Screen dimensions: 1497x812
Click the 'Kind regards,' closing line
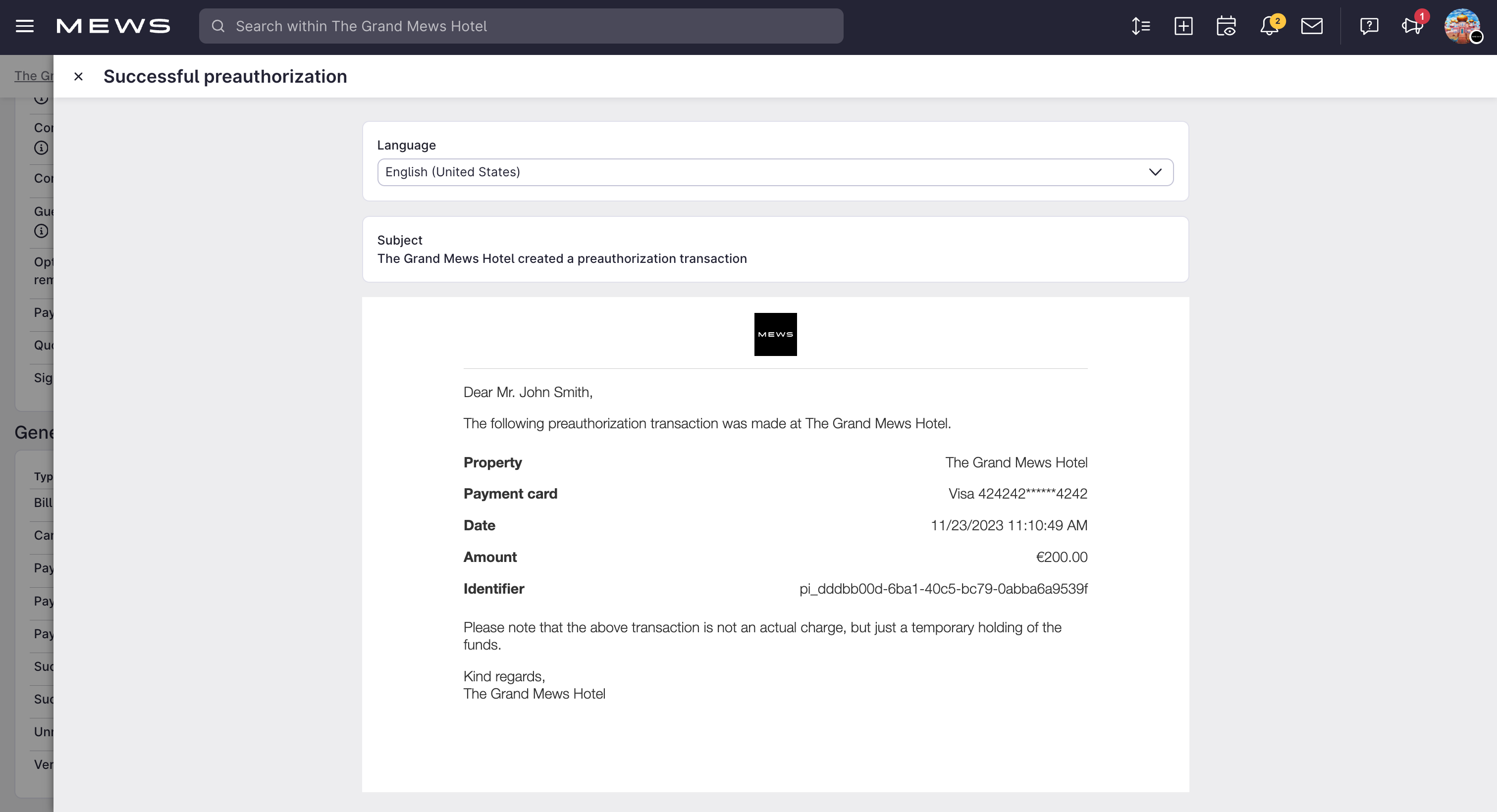click(504, 677)
